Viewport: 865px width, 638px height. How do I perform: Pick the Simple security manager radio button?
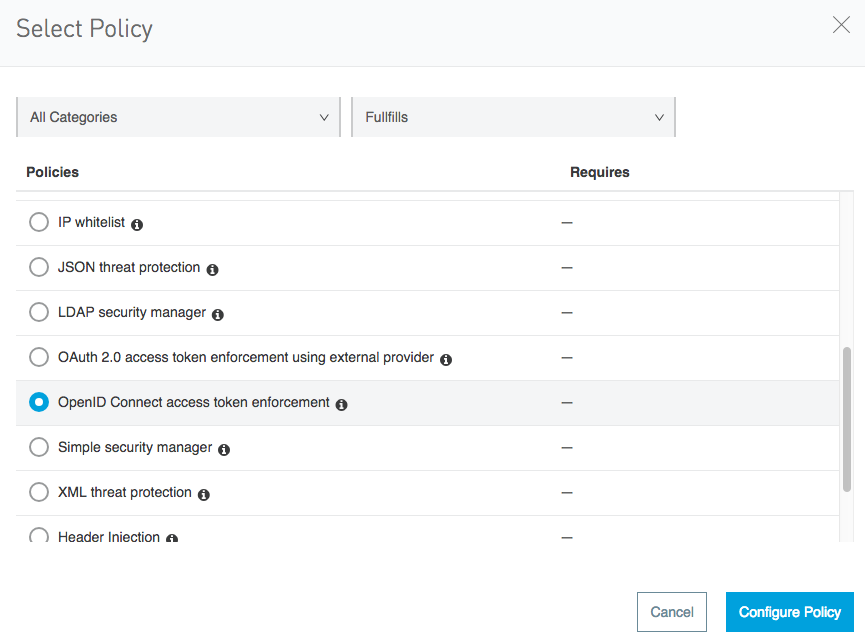click(39, 447)
